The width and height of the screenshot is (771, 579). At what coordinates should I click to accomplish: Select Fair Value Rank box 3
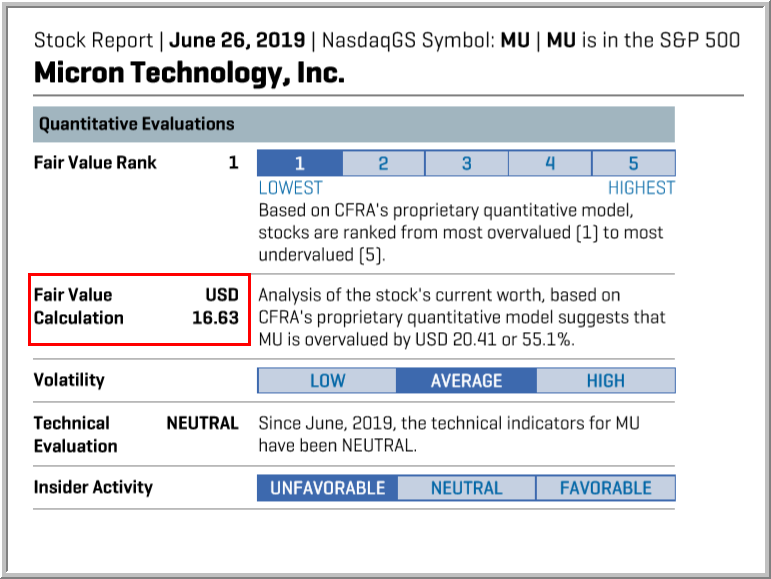(467, 163)
